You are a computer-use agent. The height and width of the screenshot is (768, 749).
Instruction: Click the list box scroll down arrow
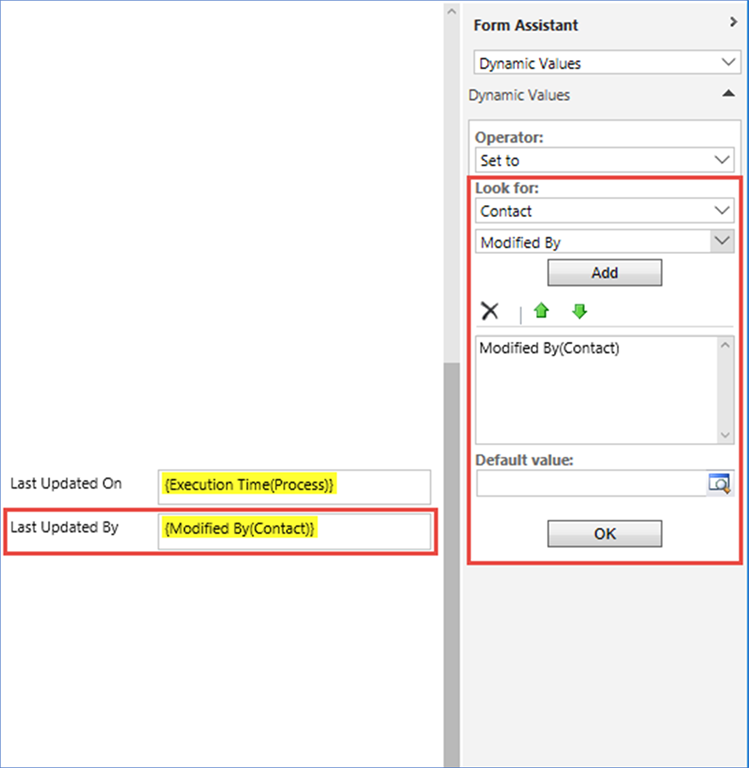(727, 436)
